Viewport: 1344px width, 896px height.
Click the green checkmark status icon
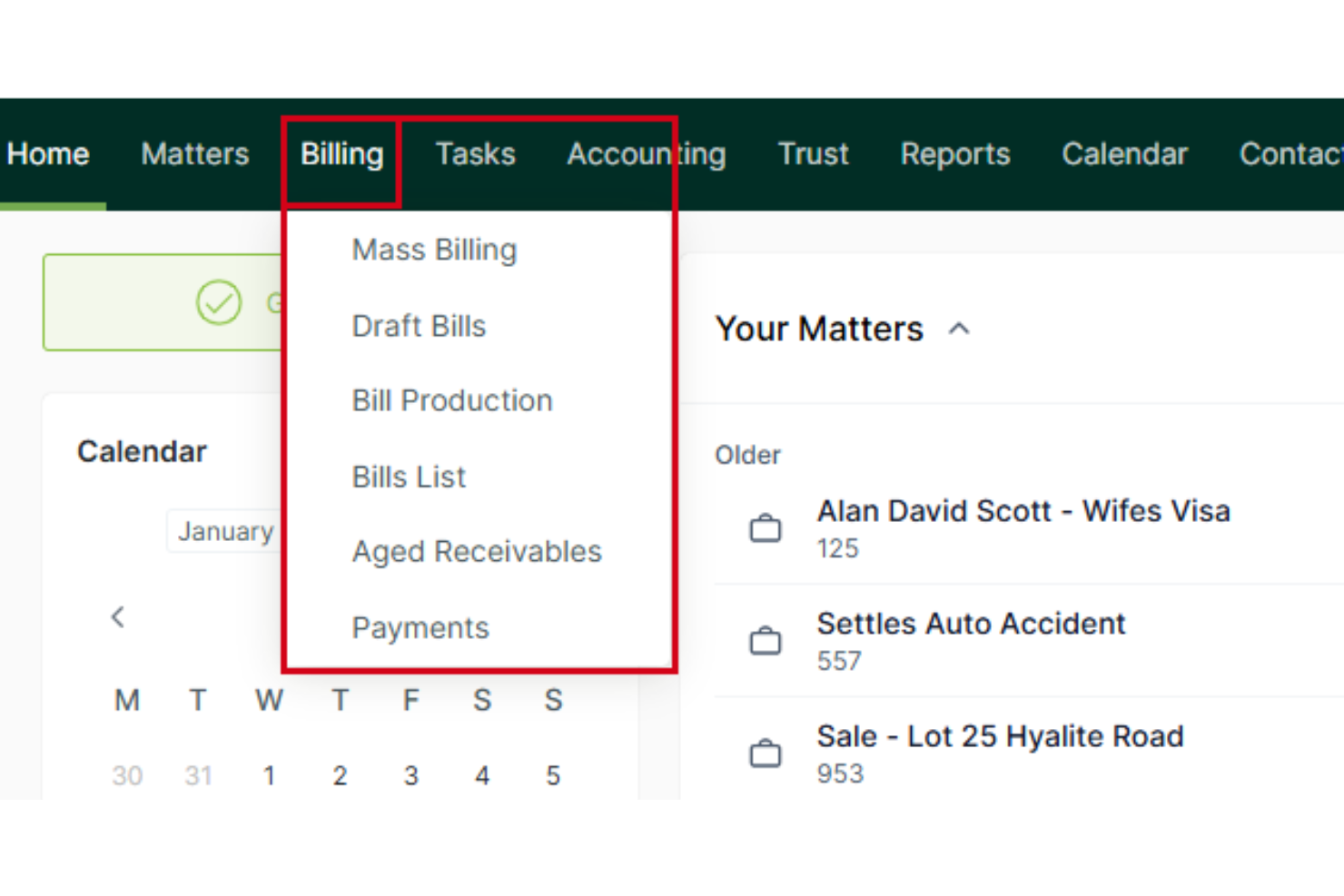[218, 302]
